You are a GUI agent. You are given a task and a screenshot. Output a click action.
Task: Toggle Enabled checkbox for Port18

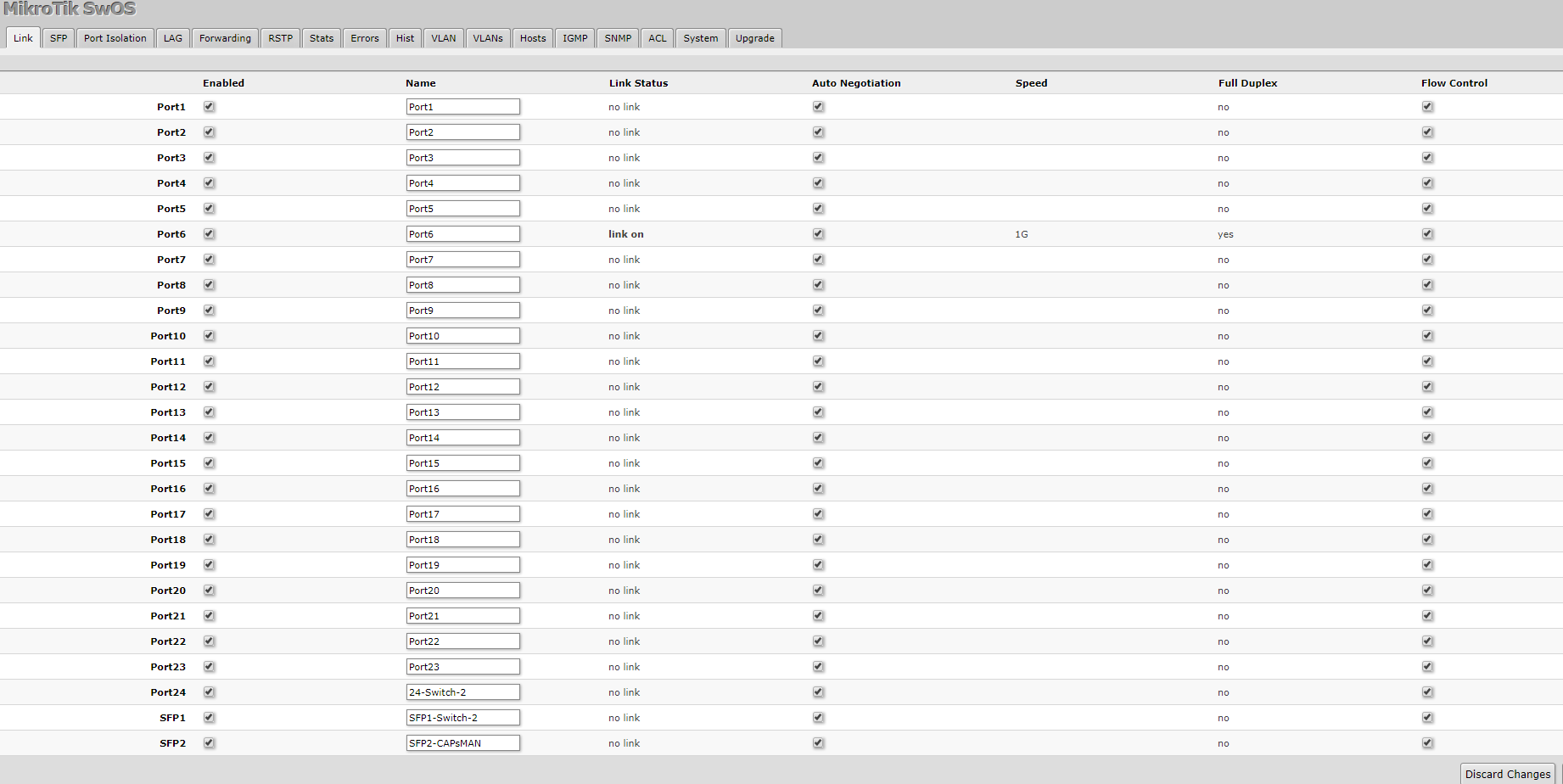tap(210, 540)
